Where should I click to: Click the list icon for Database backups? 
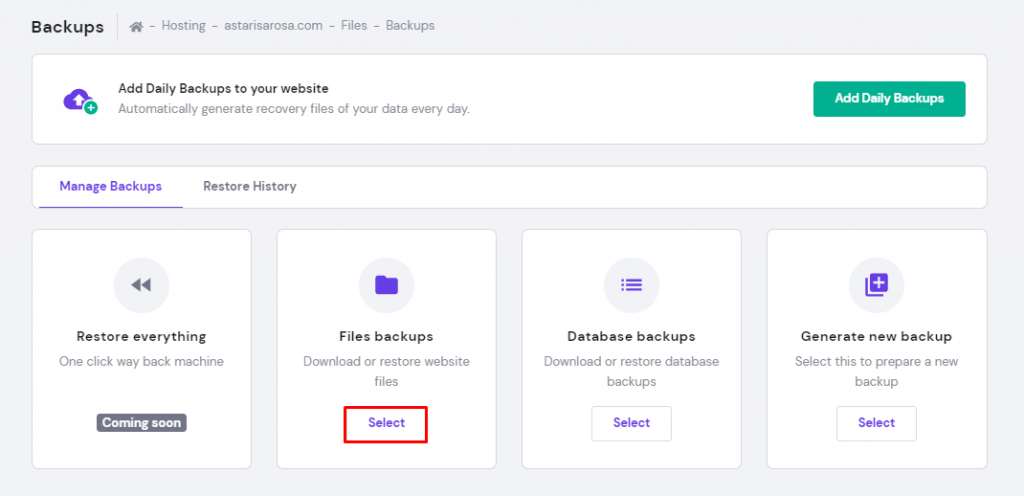[x=632, y=285]
